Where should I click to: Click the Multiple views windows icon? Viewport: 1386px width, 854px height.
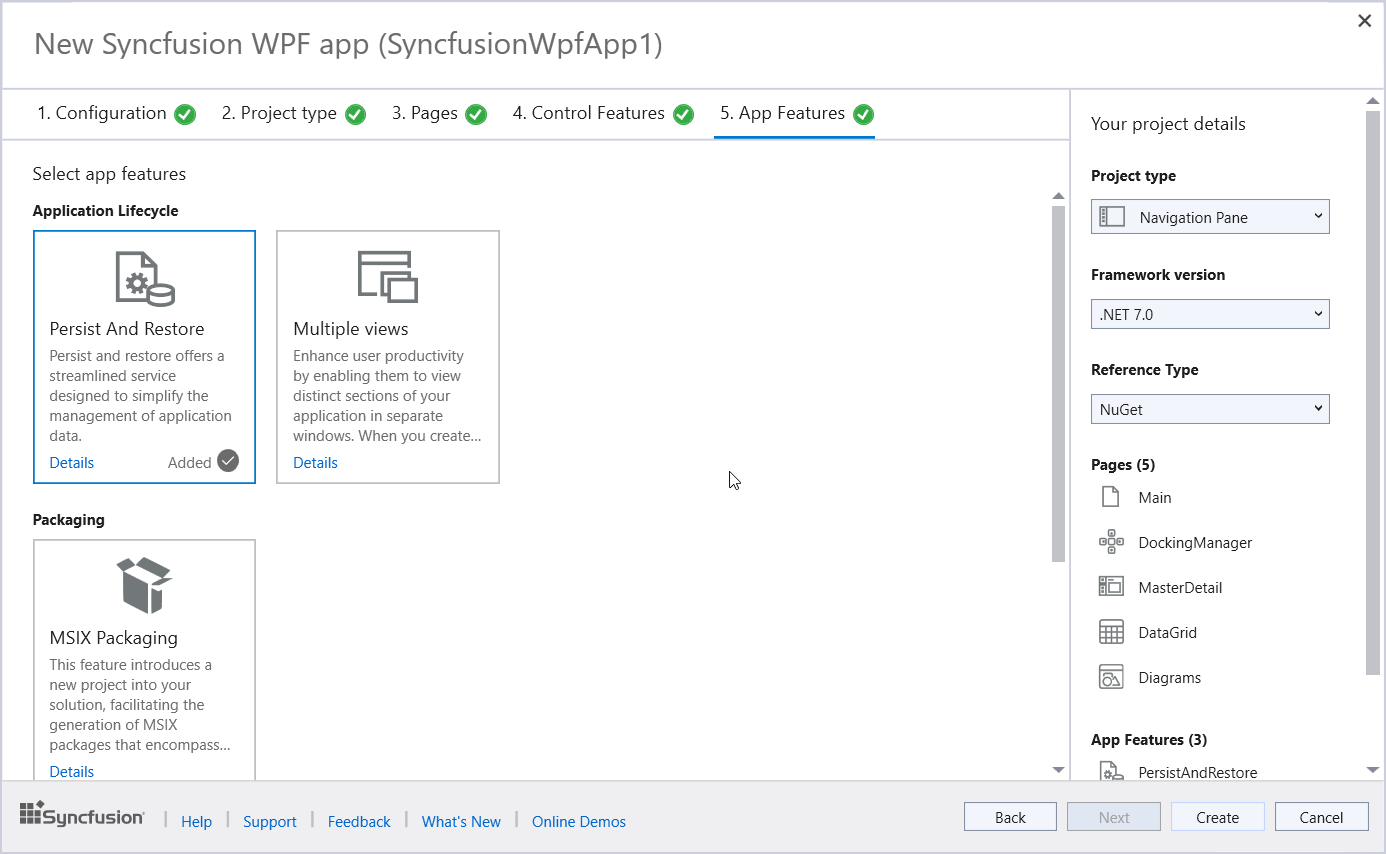tap(387, 276)
